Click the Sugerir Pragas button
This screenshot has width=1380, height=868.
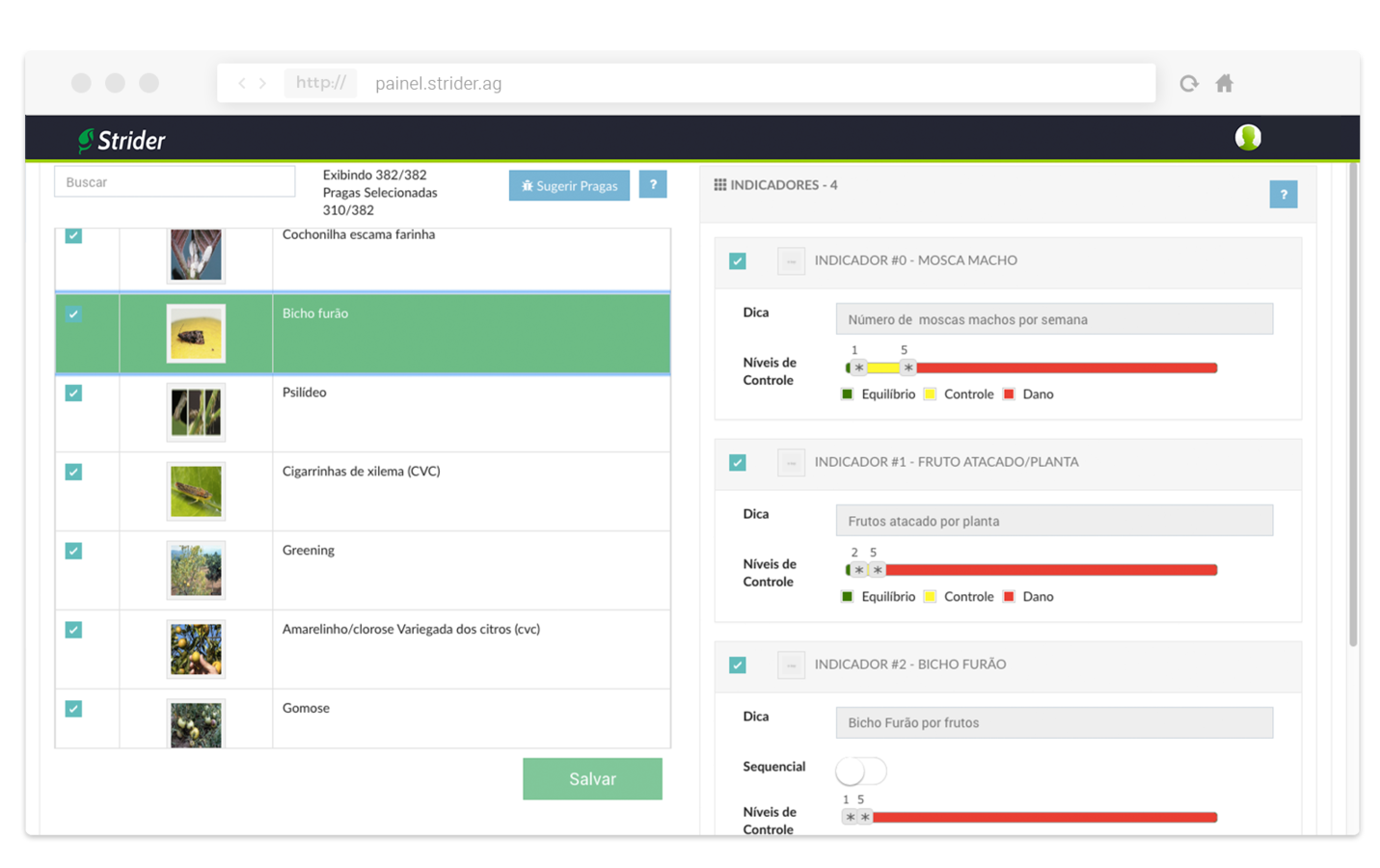569,185
